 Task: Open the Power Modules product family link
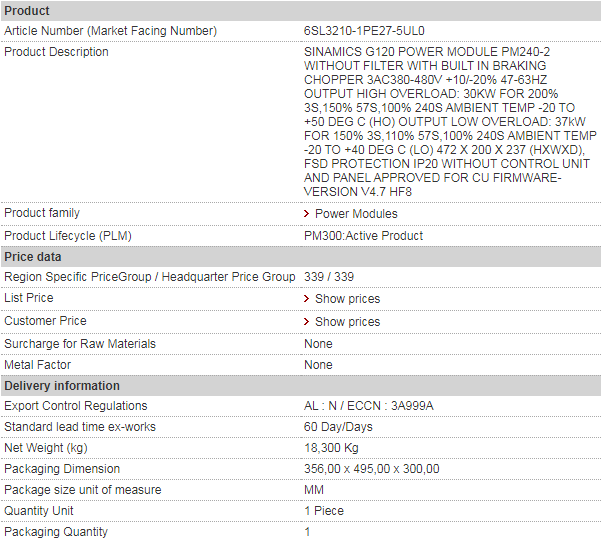pyautogui.click(x=356, y=213)
